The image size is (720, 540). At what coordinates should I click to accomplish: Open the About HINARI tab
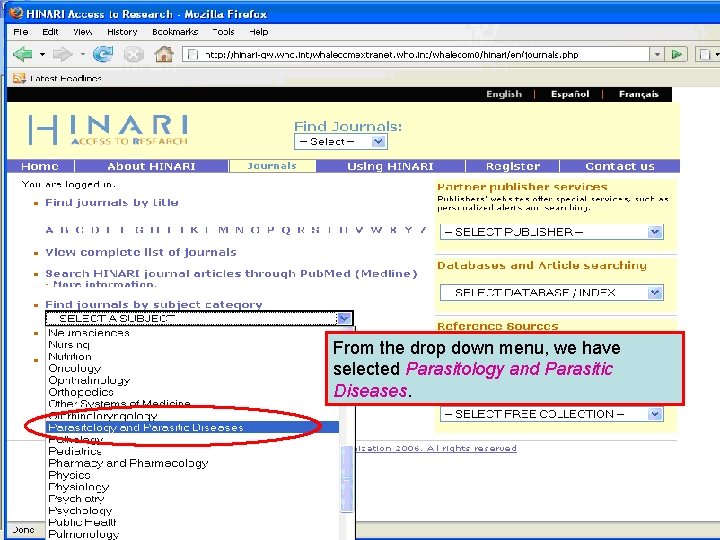click(x=152, y=166)
